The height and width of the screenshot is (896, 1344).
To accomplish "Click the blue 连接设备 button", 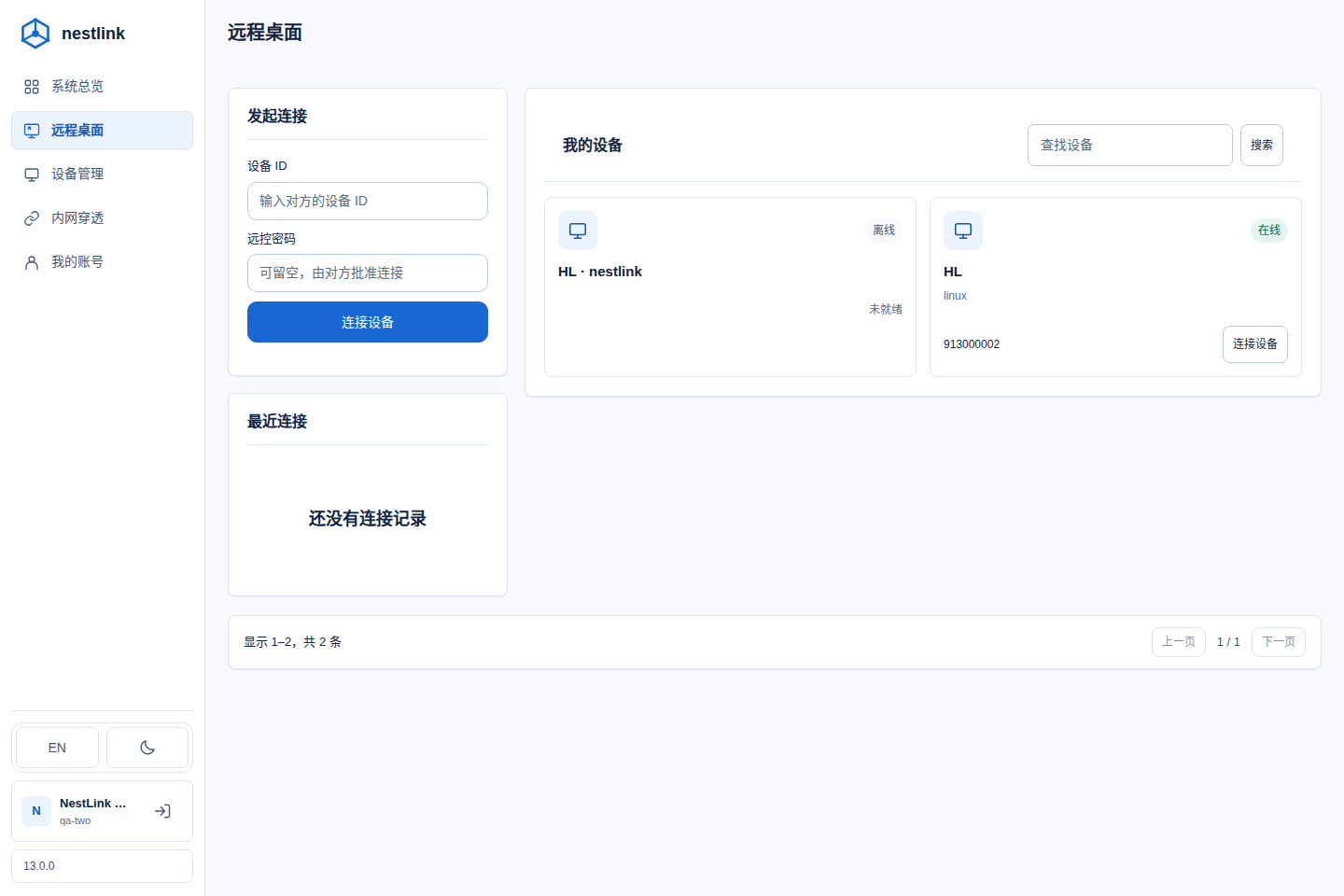I will (x=368, y=322).
